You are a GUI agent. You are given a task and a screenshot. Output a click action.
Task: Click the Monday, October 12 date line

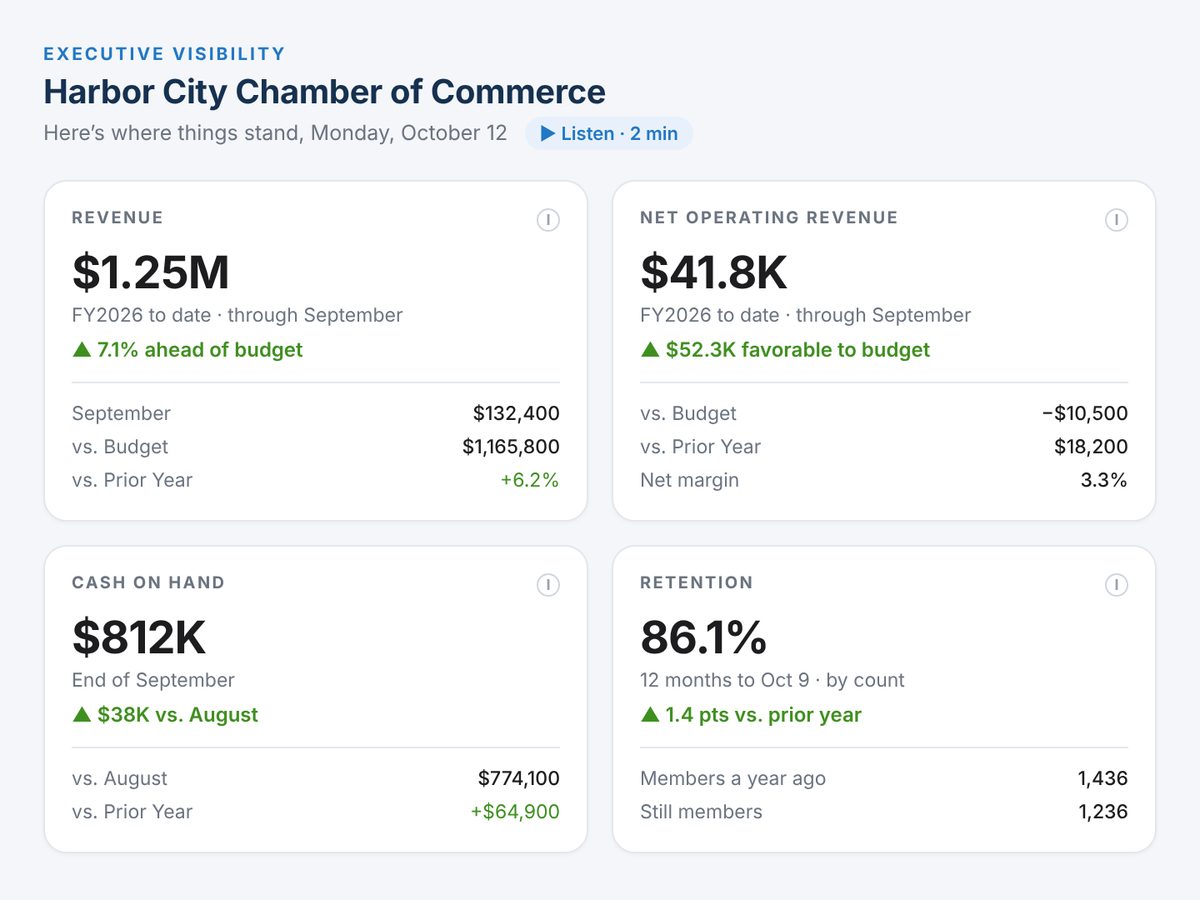pos(275,133)
